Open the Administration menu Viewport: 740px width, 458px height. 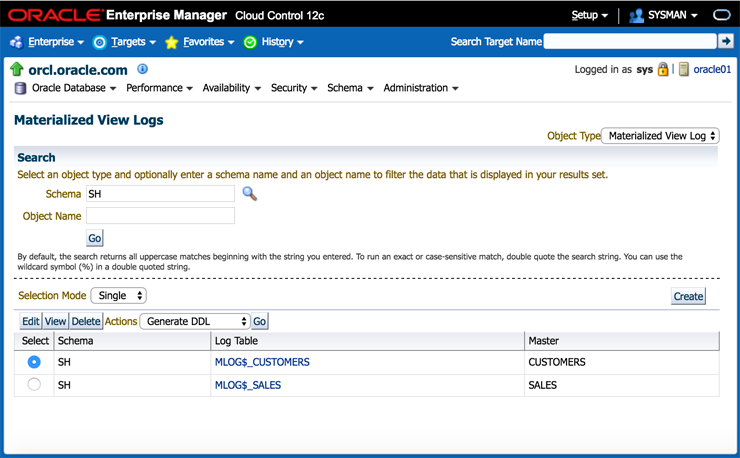[x=421, y=88]
